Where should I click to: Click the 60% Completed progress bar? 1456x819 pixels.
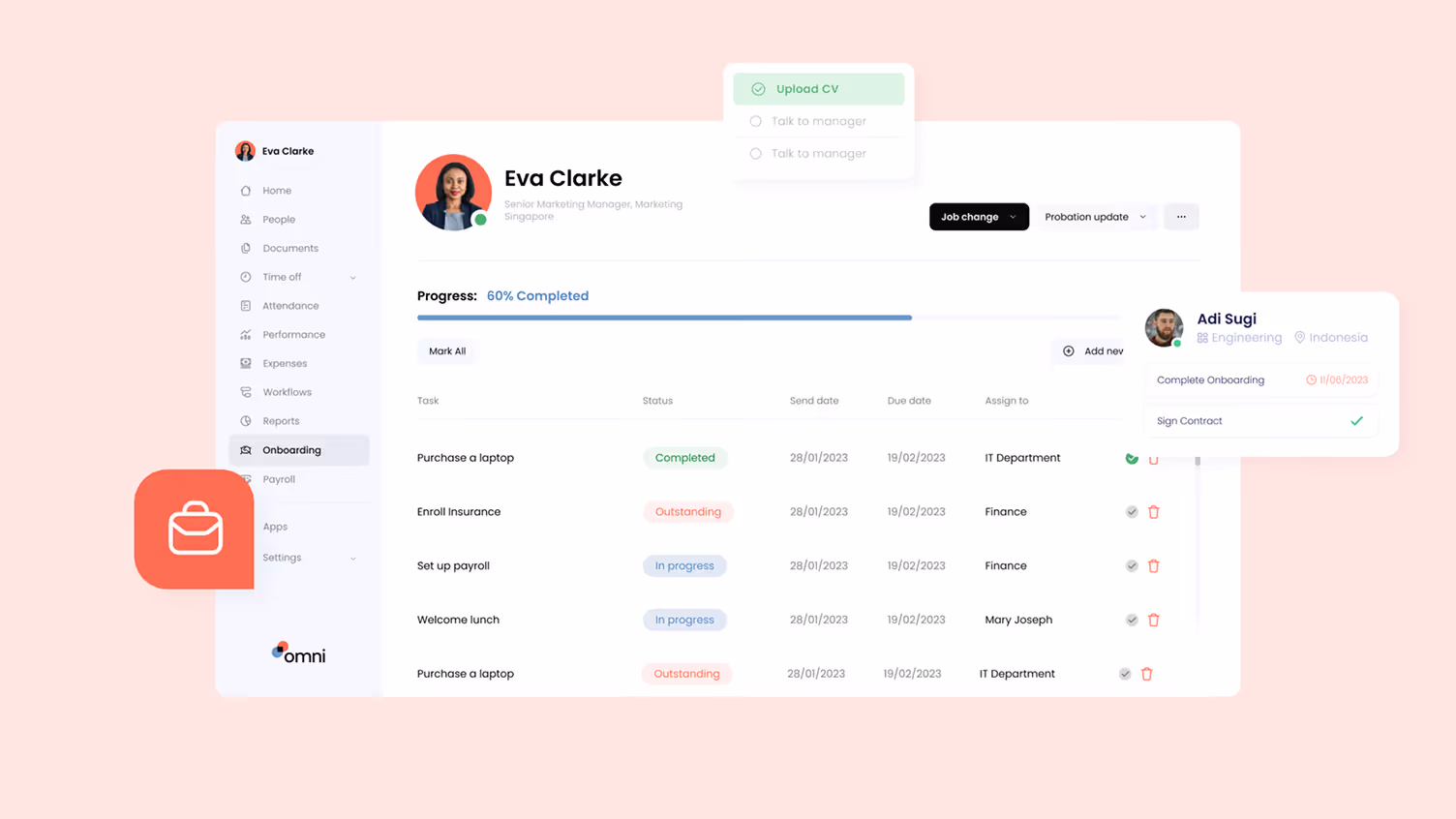664,317
